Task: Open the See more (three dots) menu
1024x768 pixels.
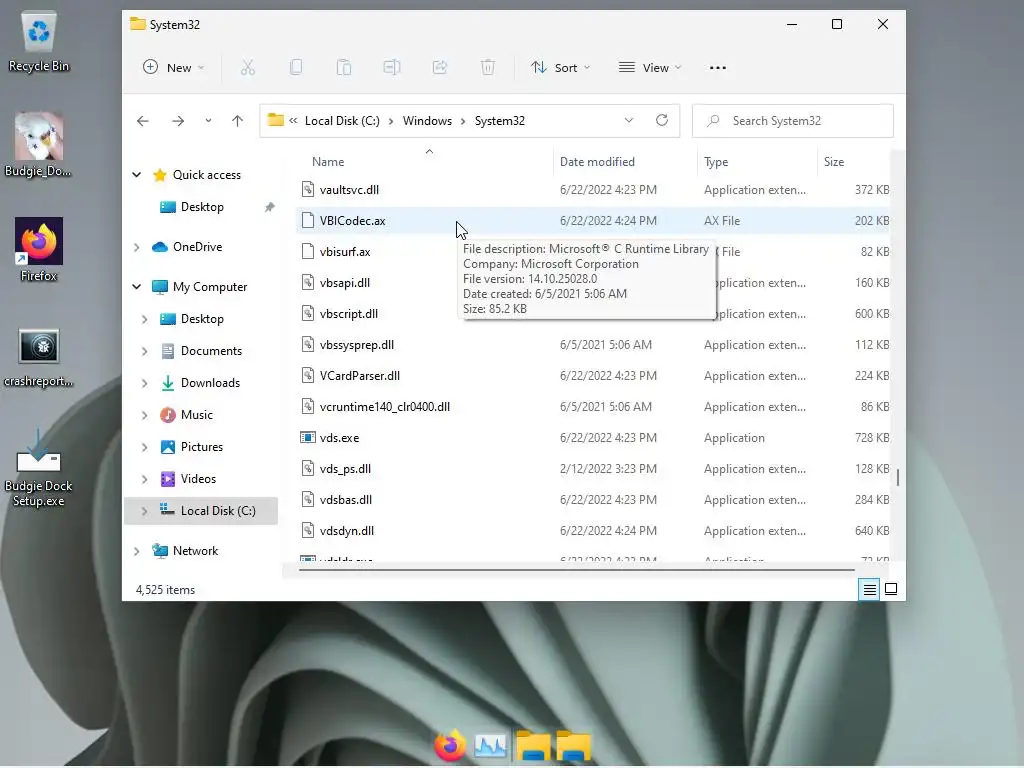Action: pos(718,68)
